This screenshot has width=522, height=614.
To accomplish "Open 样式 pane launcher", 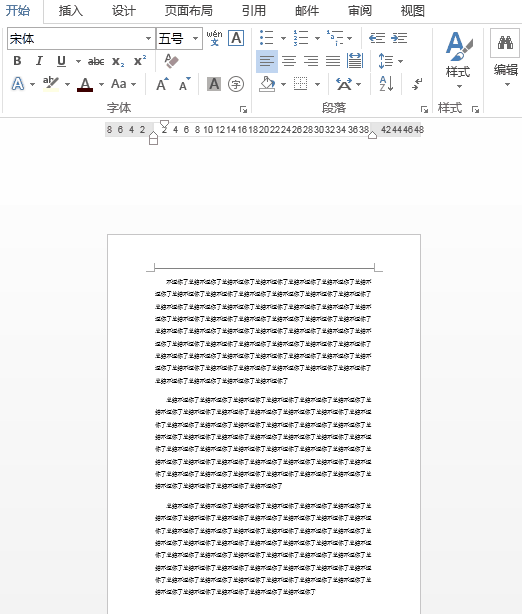I will 475,110.
